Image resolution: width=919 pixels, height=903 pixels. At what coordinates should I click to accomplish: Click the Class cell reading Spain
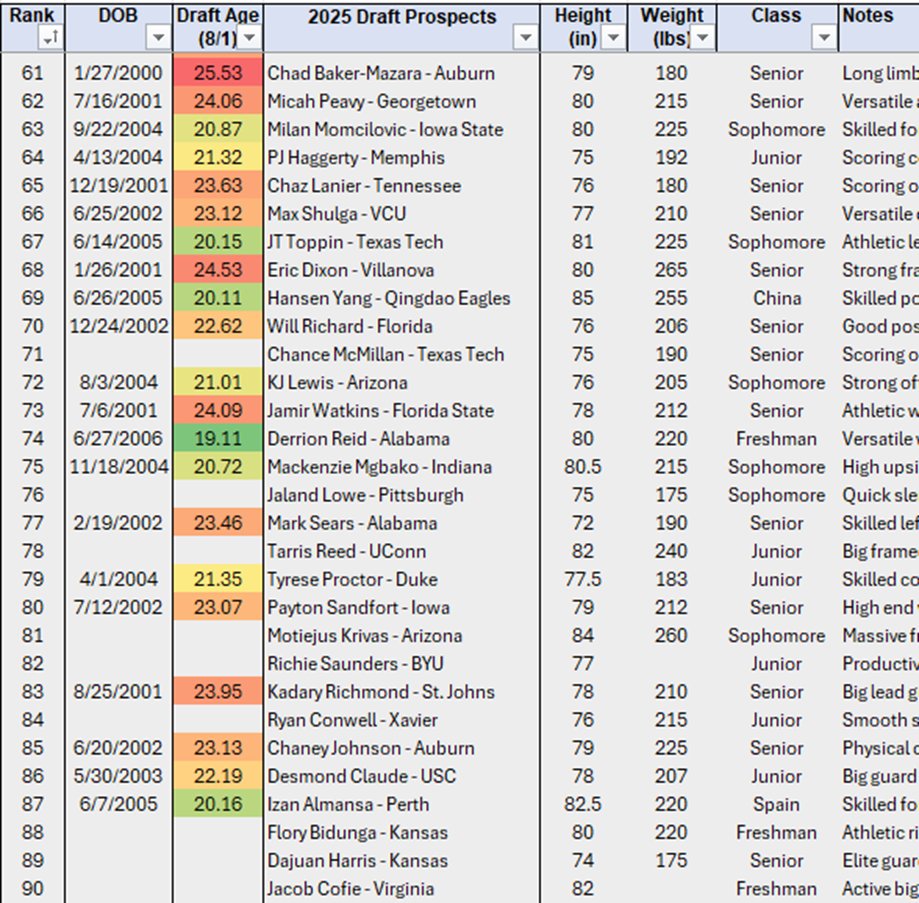[777, 805]
